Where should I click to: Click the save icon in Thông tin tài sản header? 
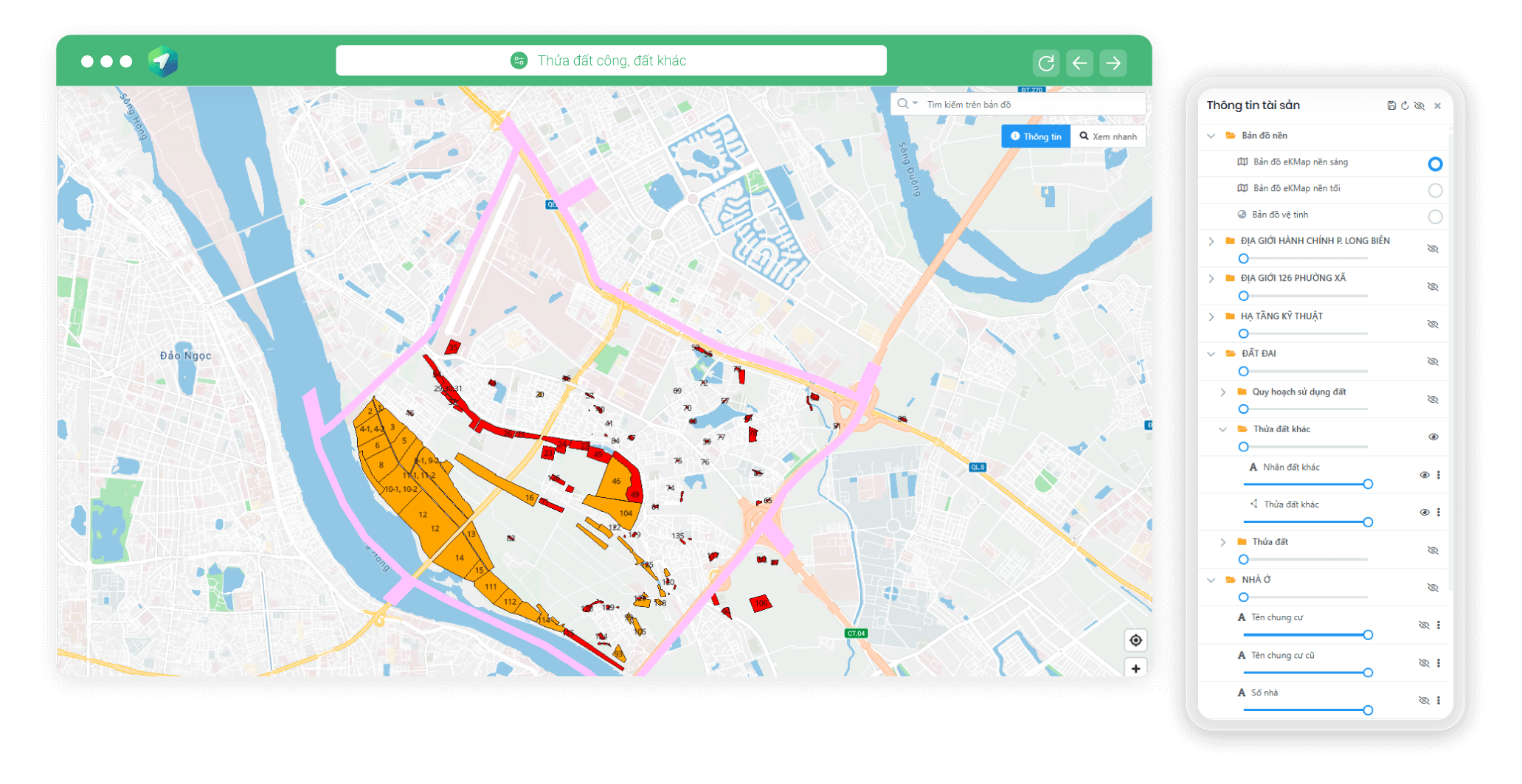pyautogui.click(x=1391, y=105)
